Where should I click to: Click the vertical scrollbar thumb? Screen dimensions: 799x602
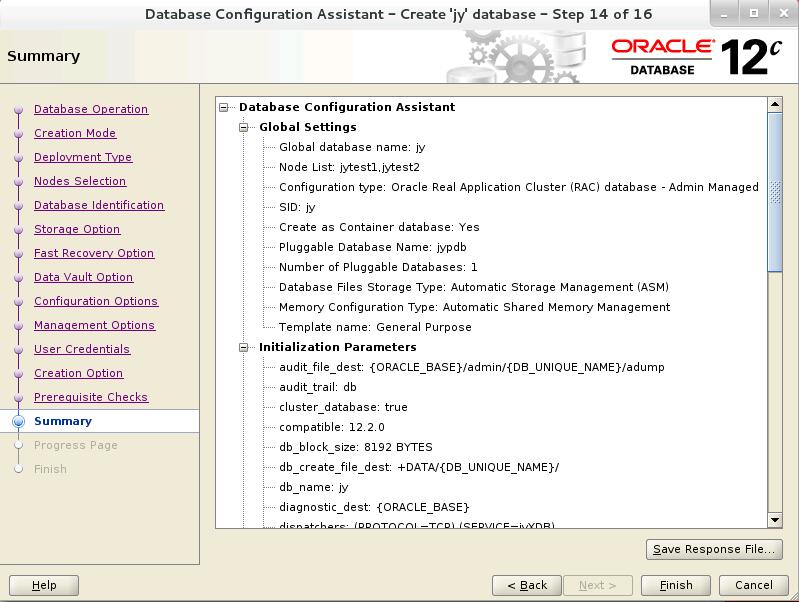[775, 193]
